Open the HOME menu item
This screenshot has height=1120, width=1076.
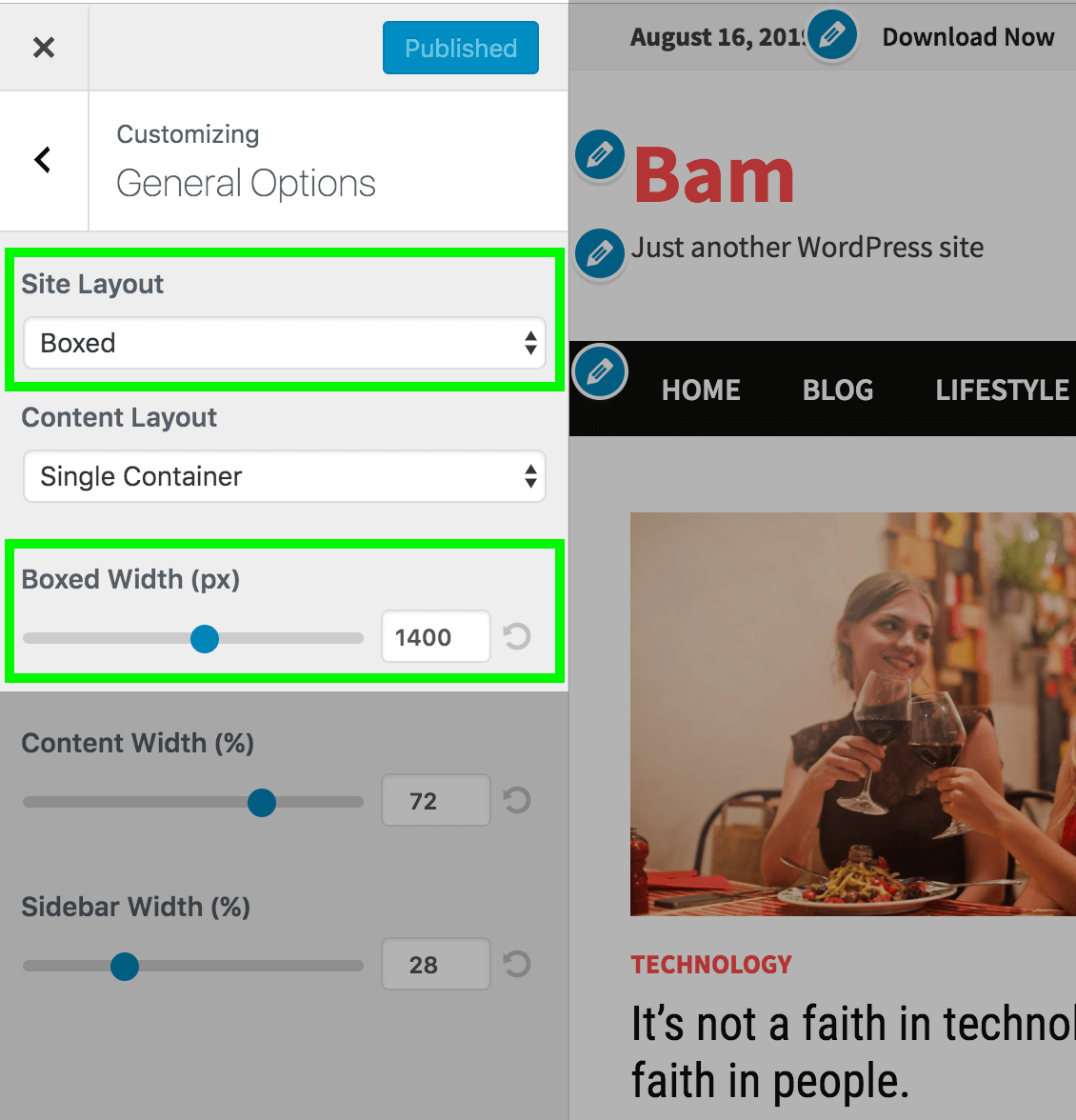click(x=701, y=390)
